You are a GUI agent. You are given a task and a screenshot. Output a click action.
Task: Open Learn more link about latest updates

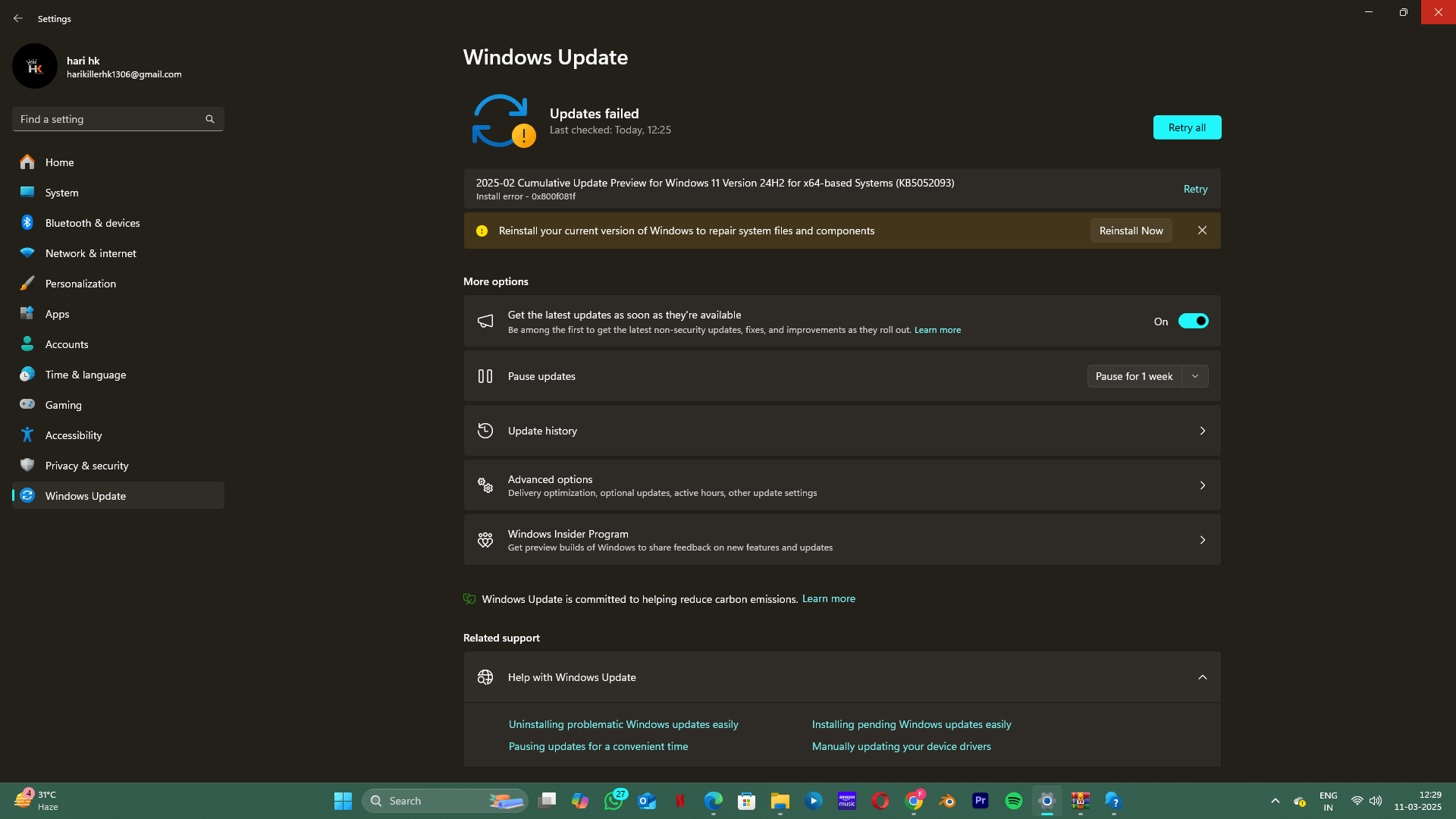point(937,330)
